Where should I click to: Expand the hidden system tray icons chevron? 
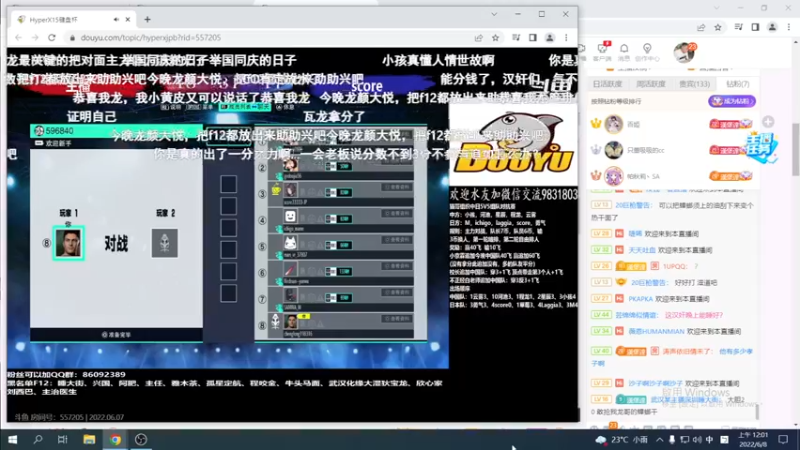tap(660, 440)
